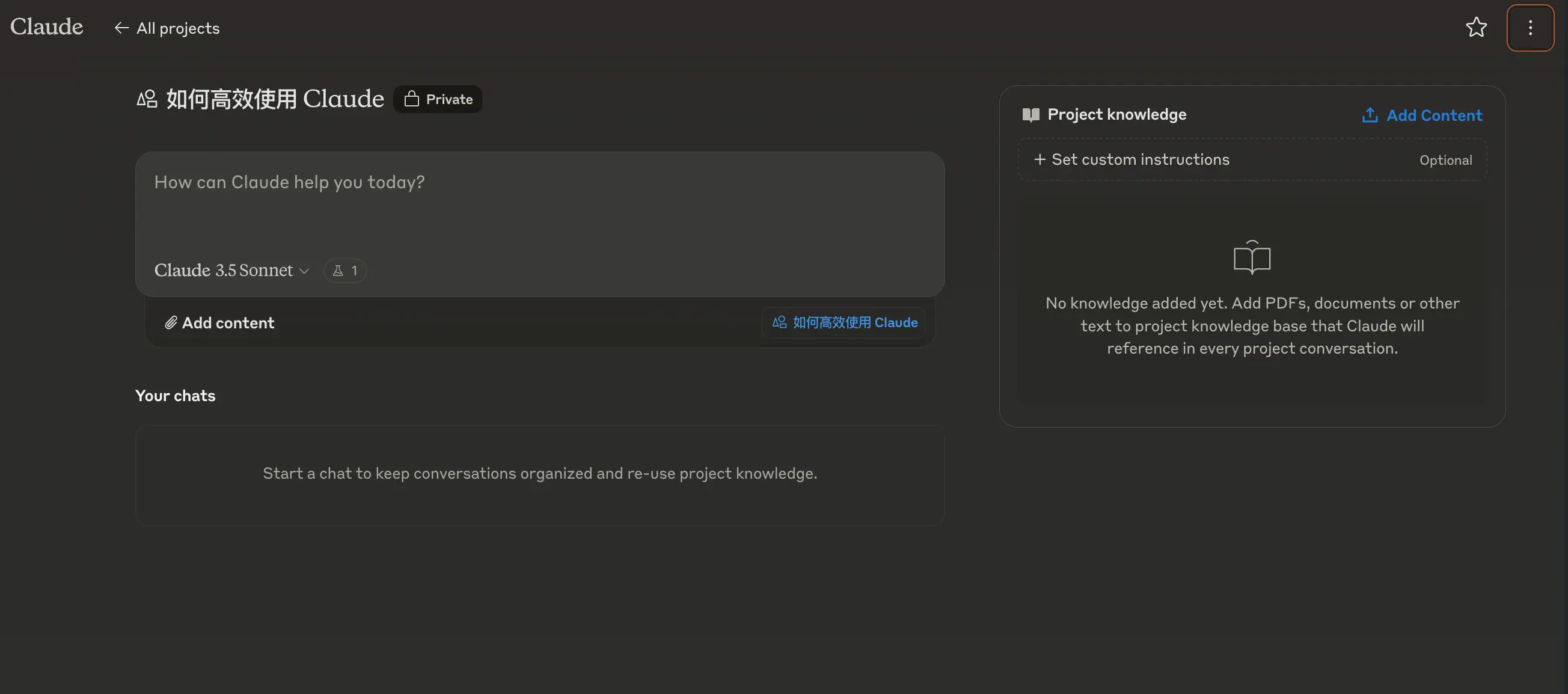The height and width of the screenshot is (694, 1568).
Task: Click Add Content in Project knowledge
Action: (1421, 115)
